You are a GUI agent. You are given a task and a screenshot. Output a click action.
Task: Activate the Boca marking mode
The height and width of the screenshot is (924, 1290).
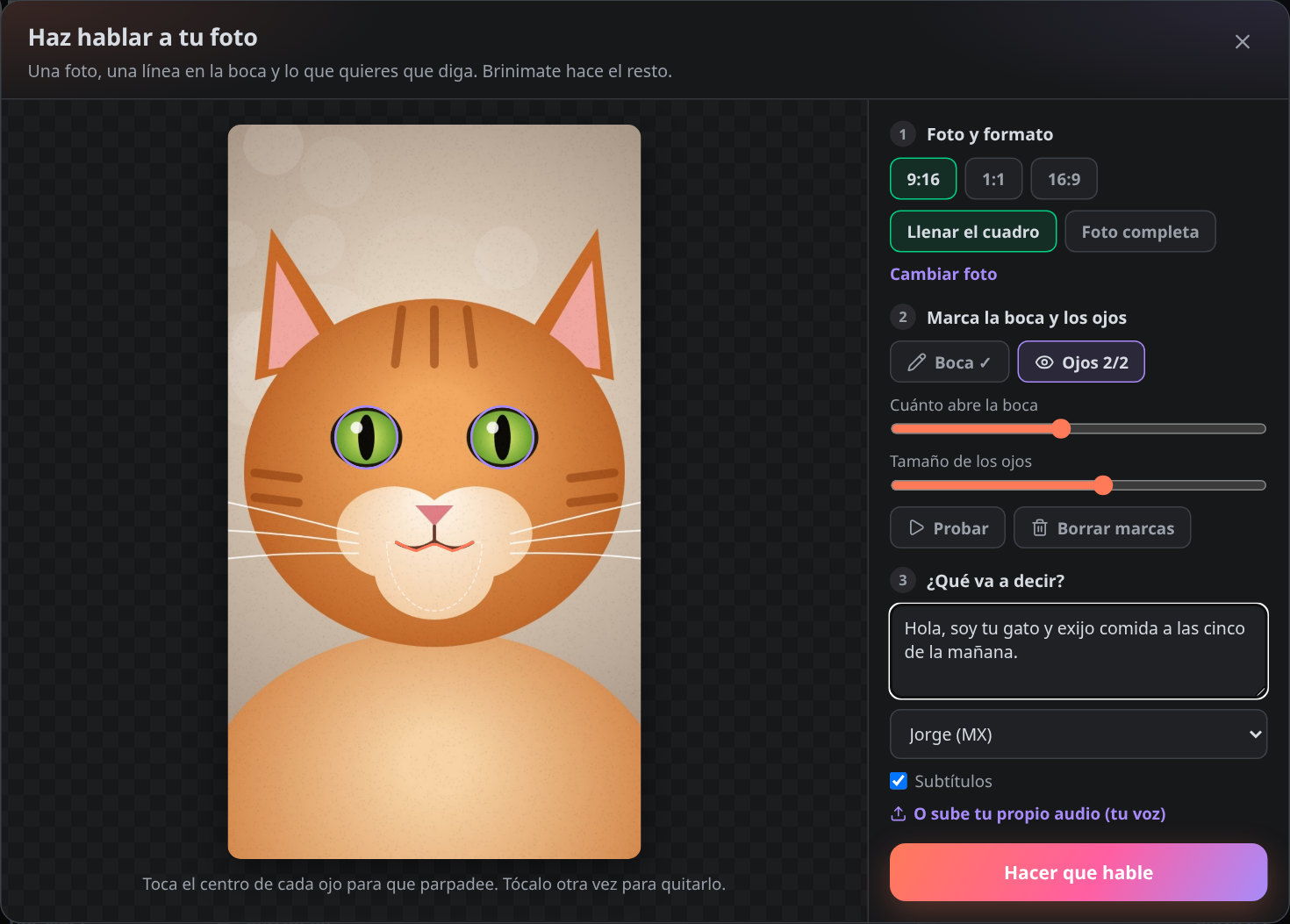950,362
